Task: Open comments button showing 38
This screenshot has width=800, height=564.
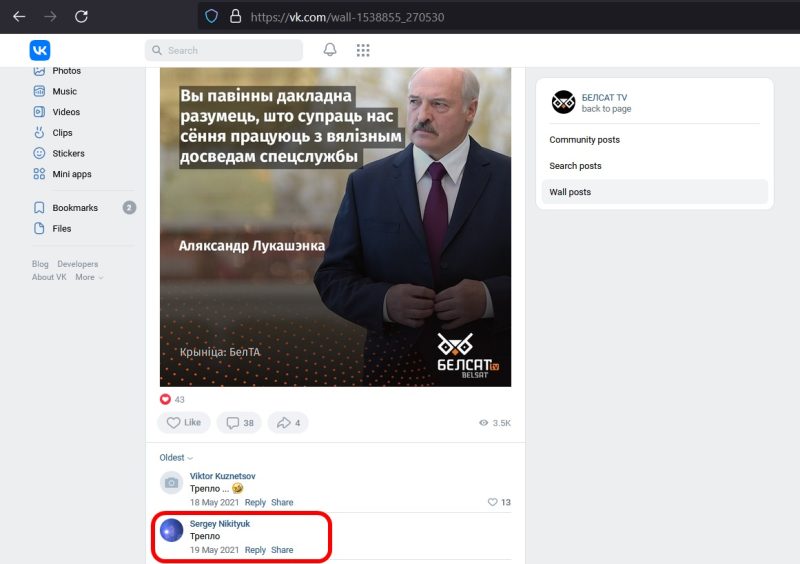Action: (x=240, y=423)
